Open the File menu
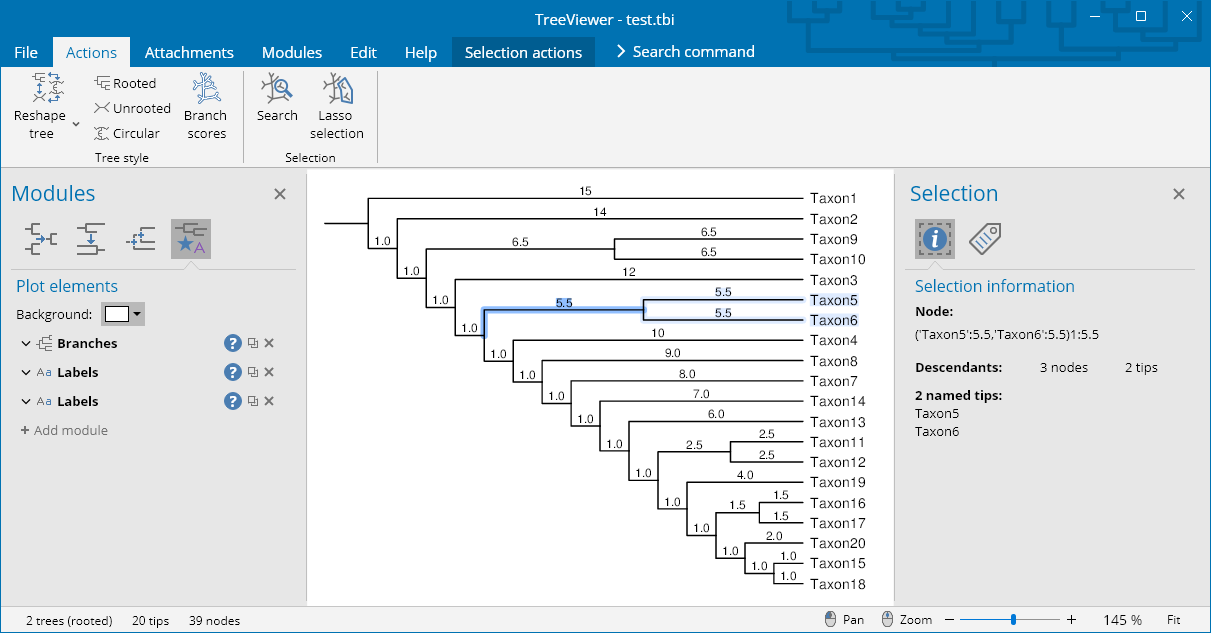The image size is (1211, 633). 26,52
